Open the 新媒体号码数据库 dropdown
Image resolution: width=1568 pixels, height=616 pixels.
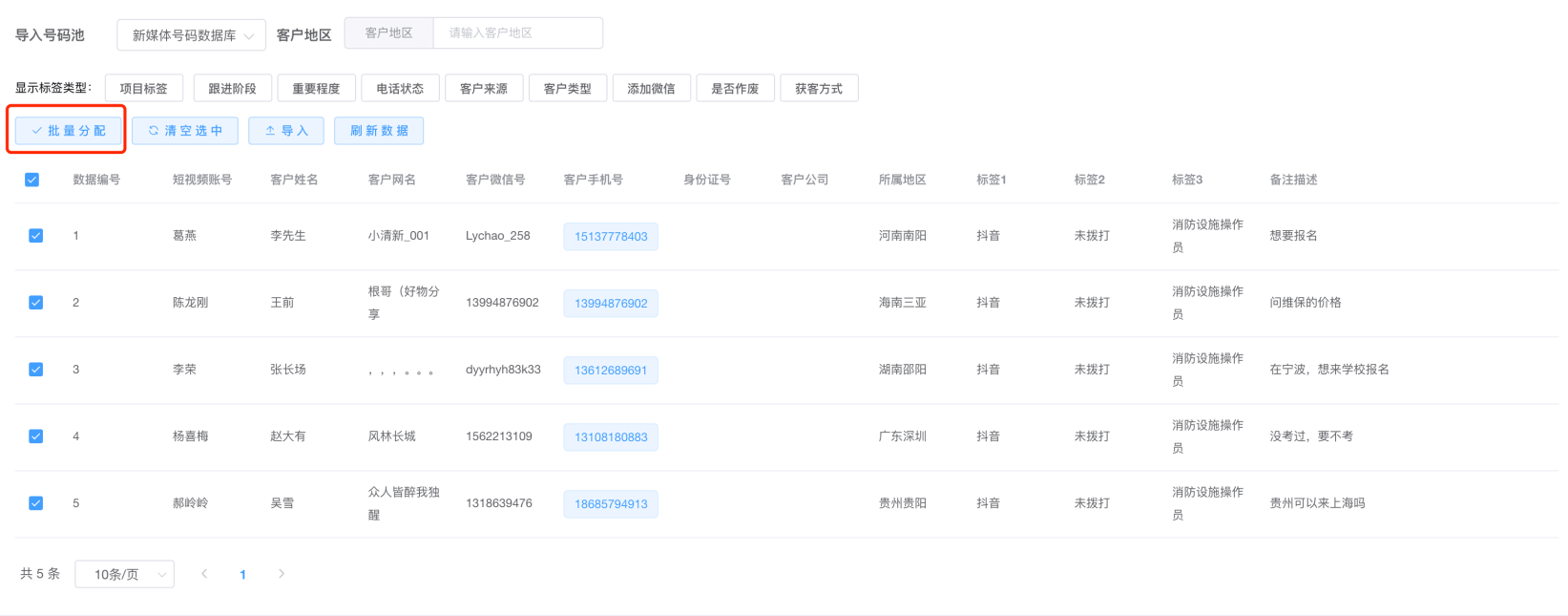point(192,35)
